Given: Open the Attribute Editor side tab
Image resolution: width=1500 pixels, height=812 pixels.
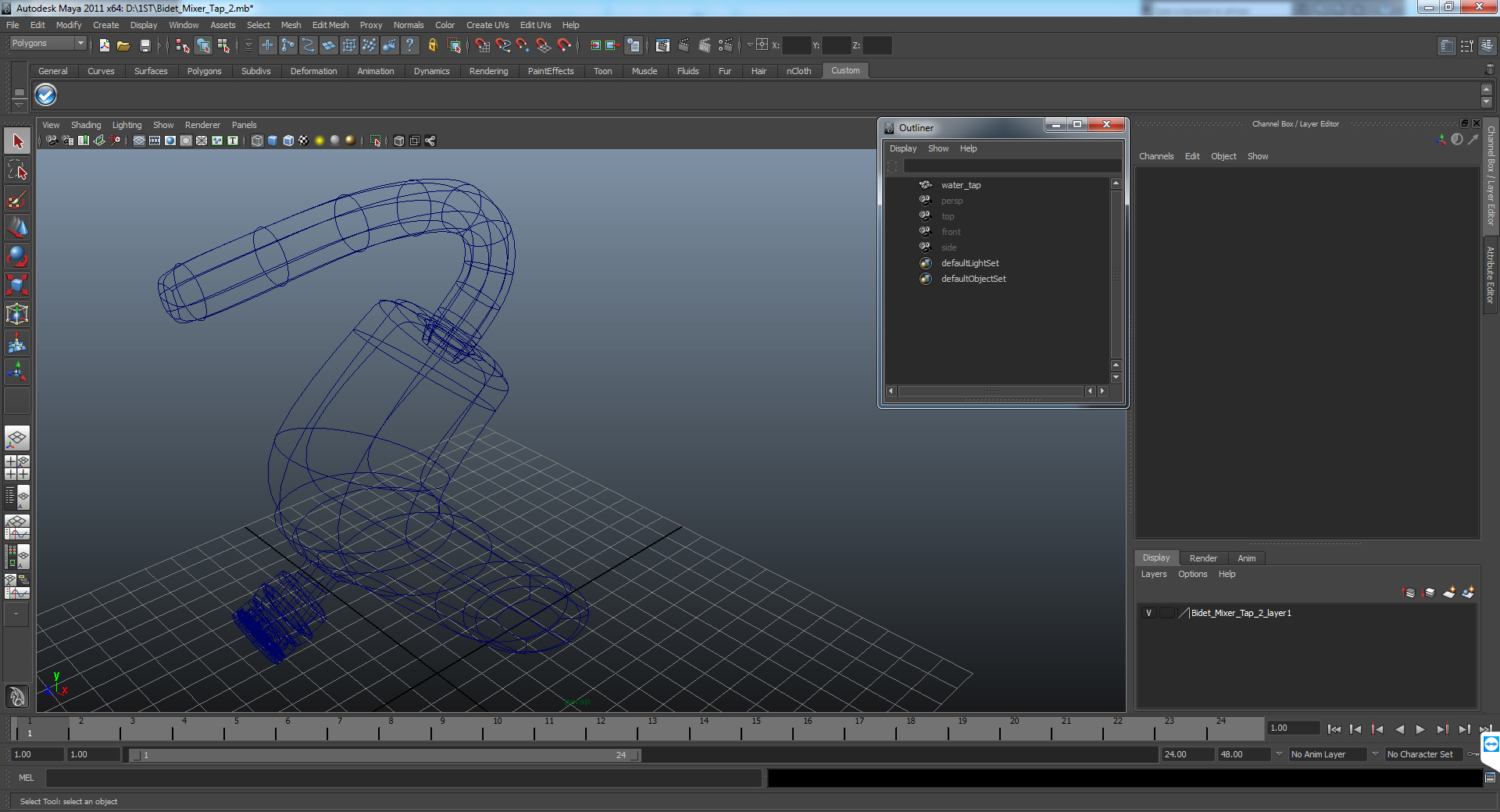Looking at the screenshot, I should tap(1491, 275).
